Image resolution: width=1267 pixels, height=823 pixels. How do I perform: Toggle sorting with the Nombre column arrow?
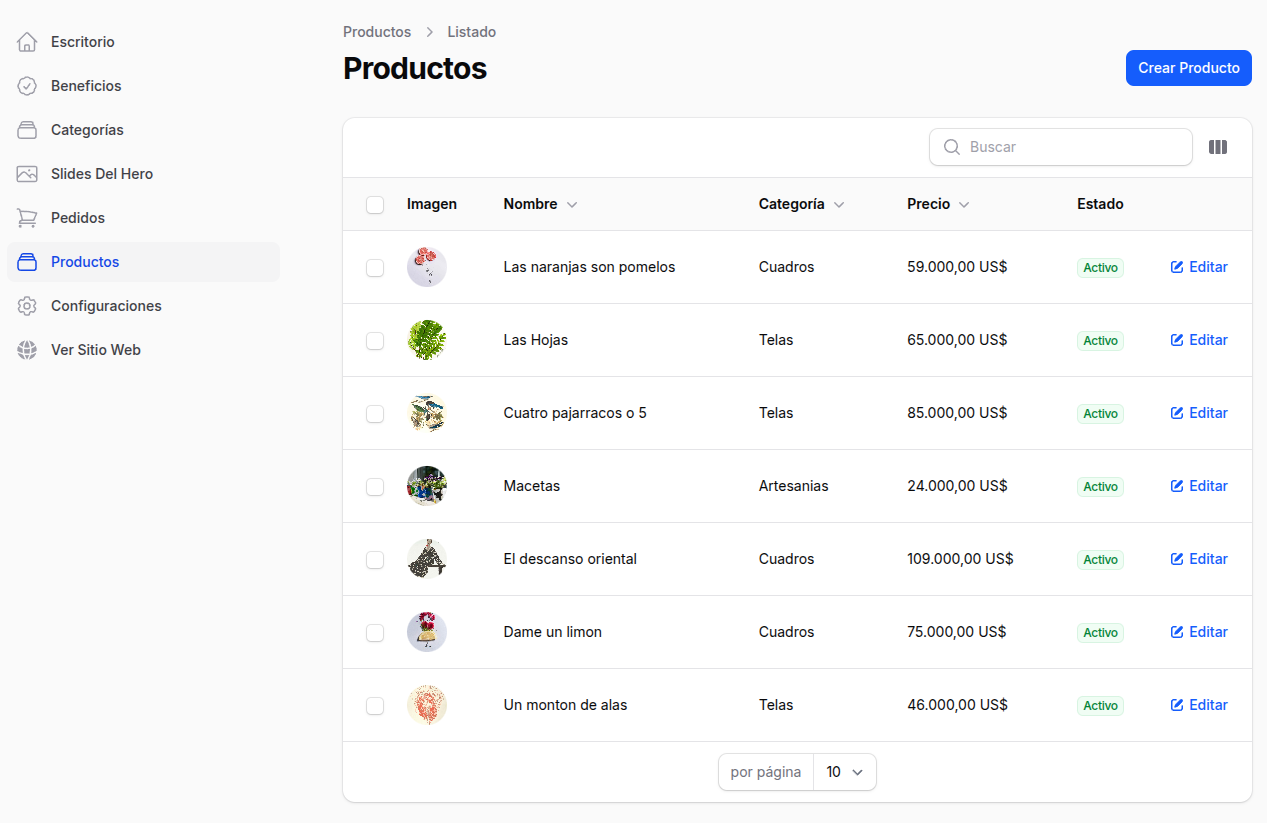point(571,204)
